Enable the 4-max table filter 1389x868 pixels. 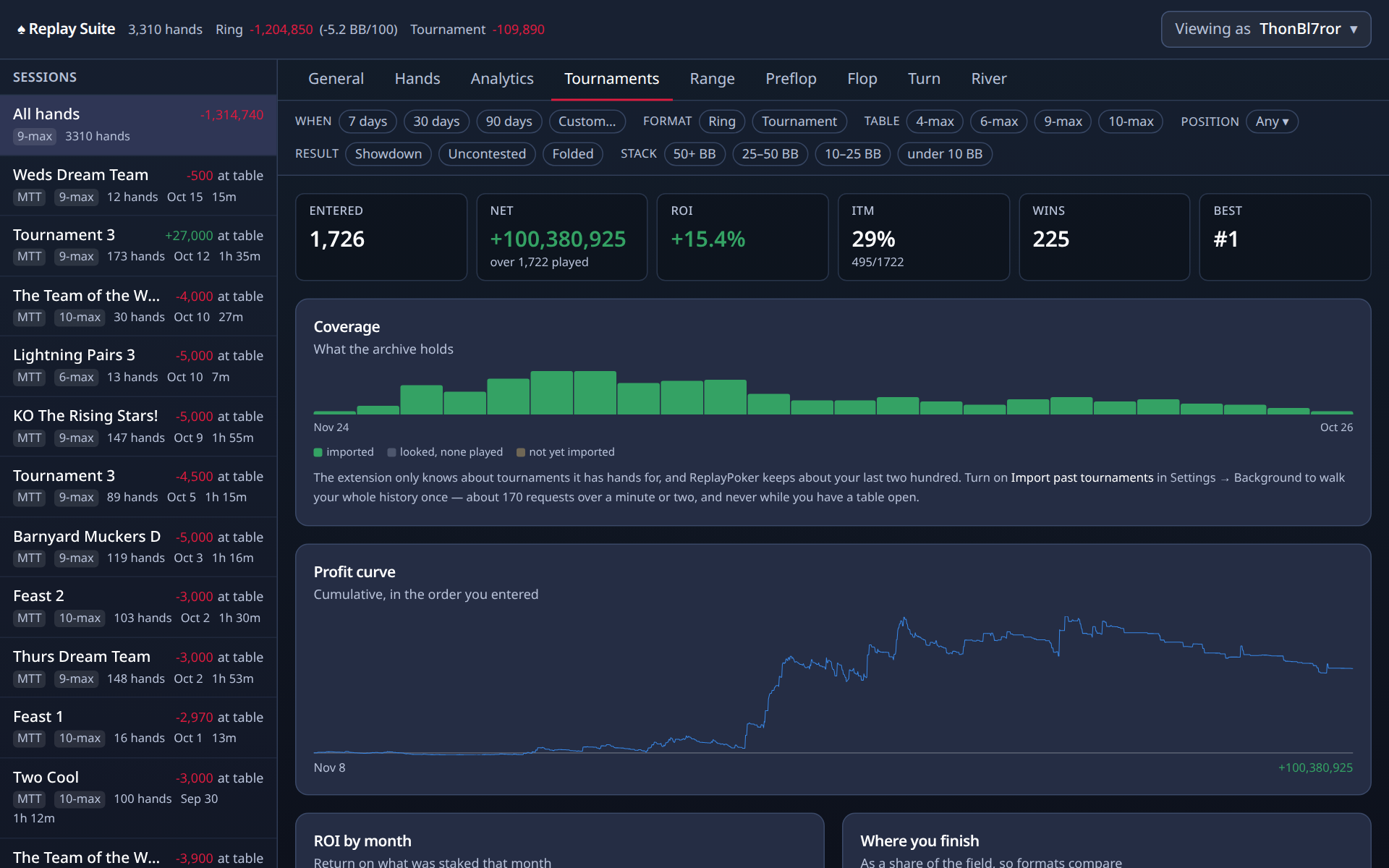935,122
